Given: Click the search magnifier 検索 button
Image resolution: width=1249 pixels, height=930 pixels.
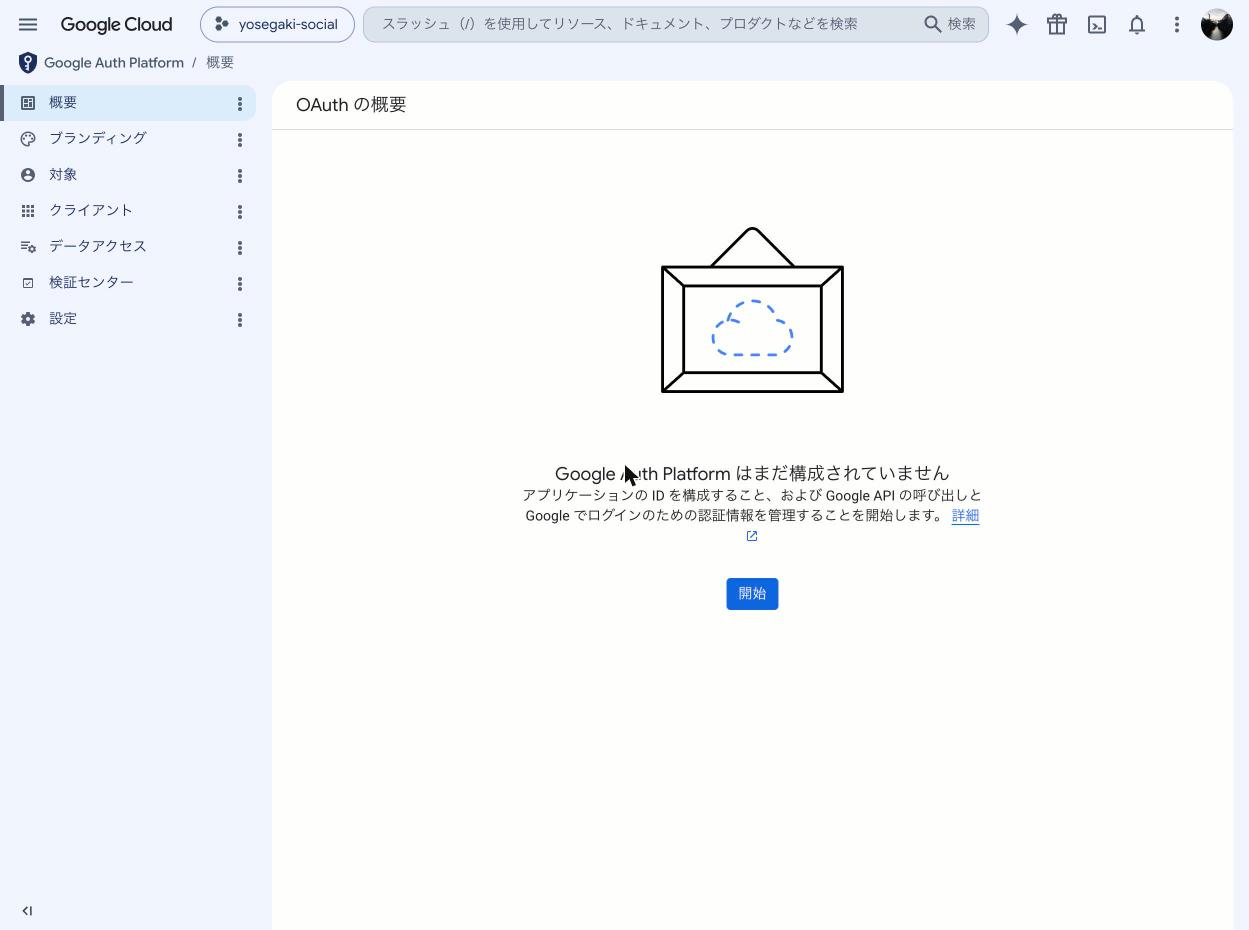Looking at the screenshot, I should tap(949, 24).
